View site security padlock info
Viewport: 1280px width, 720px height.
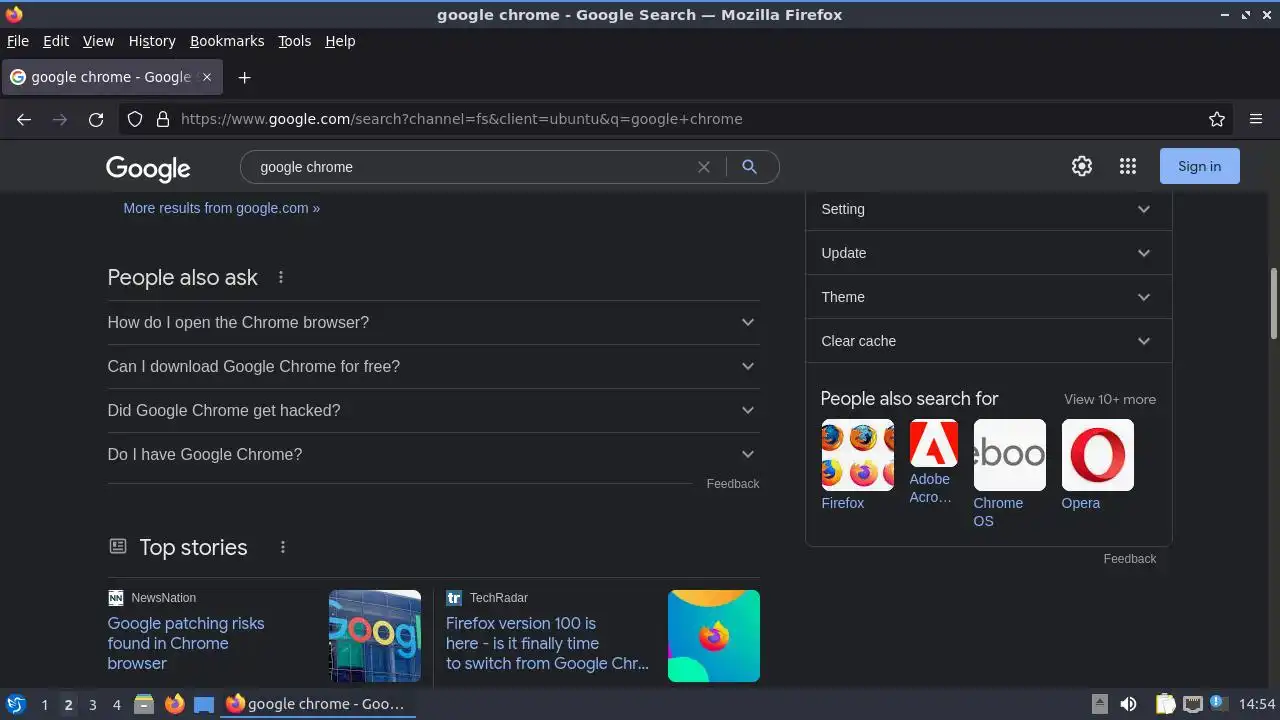tap(163, 119)
